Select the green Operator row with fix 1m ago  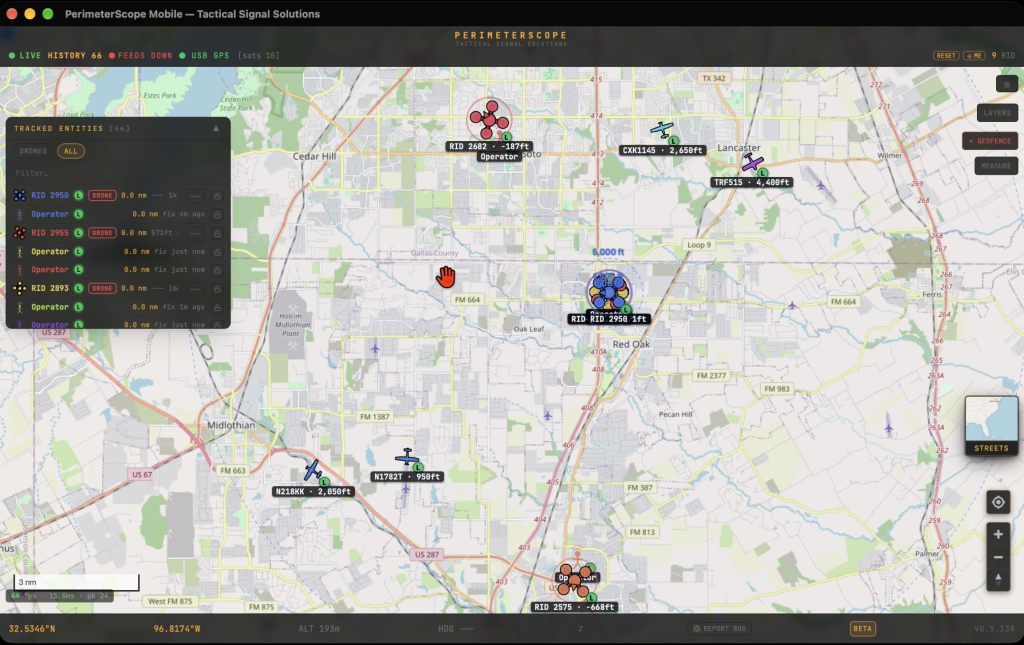click(118, 307)
